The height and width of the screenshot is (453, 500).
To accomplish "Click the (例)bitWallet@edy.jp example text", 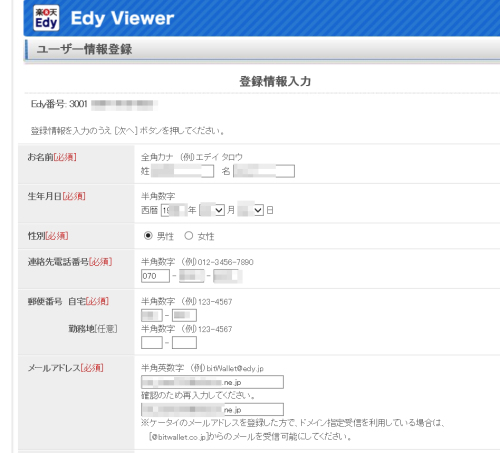I will point(227,368).
